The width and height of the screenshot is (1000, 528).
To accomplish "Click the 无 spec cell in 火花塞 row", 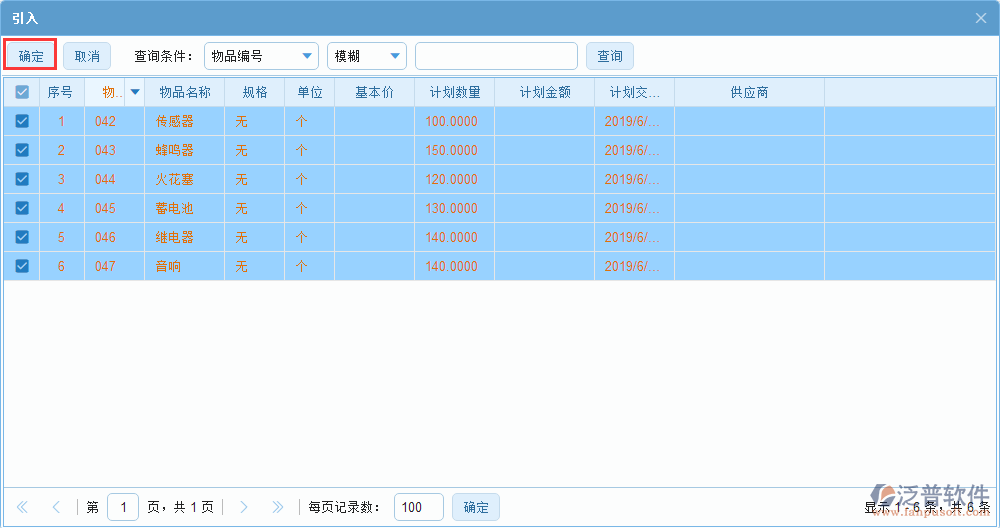I will [x=254, y=179].
